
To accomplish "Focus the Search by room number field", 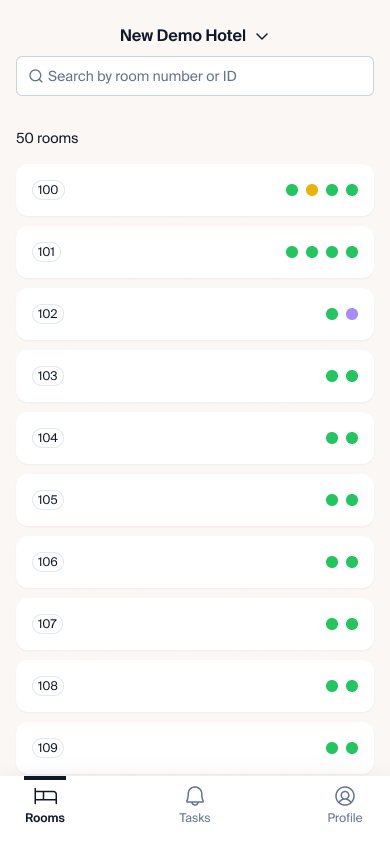I will click(x=195, y=76).
